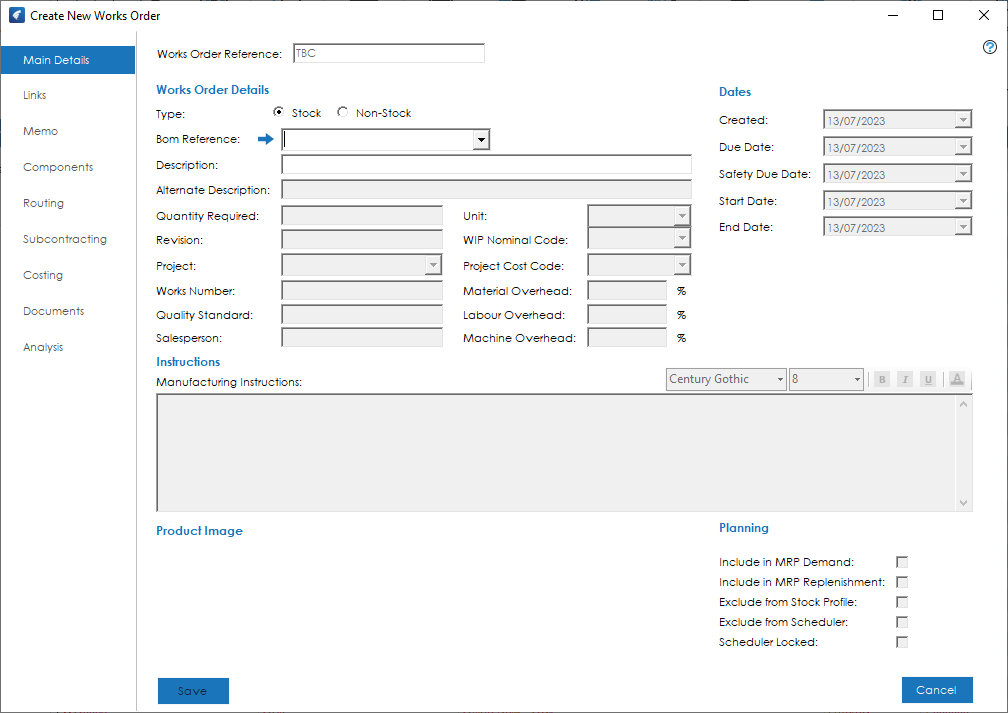
Task: Open the WIP Nominal Code dropdown
Action: coord(682,239)
